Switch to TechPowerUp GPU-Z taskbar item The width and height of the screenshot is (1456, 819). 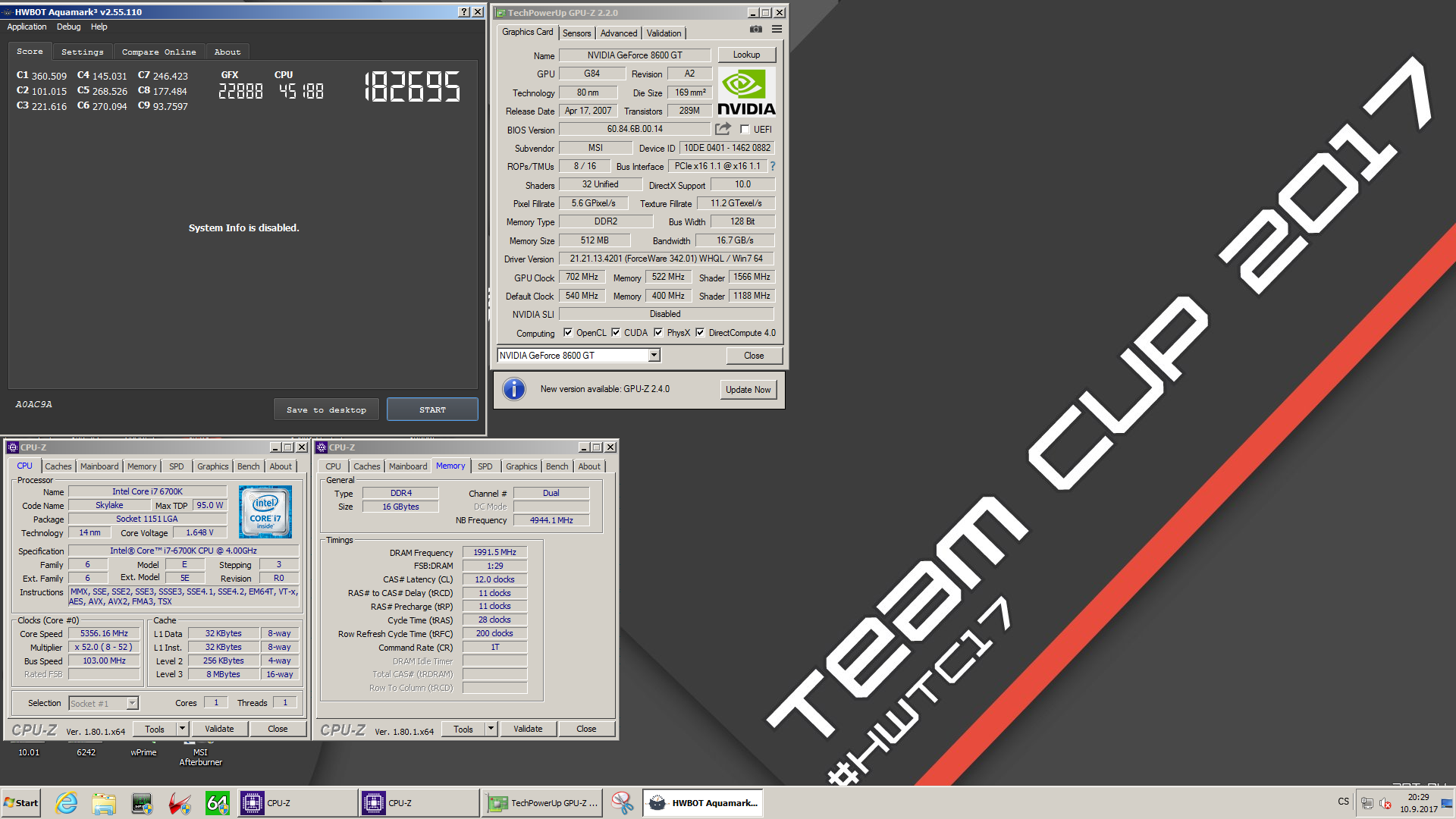[x=542, y=803]
